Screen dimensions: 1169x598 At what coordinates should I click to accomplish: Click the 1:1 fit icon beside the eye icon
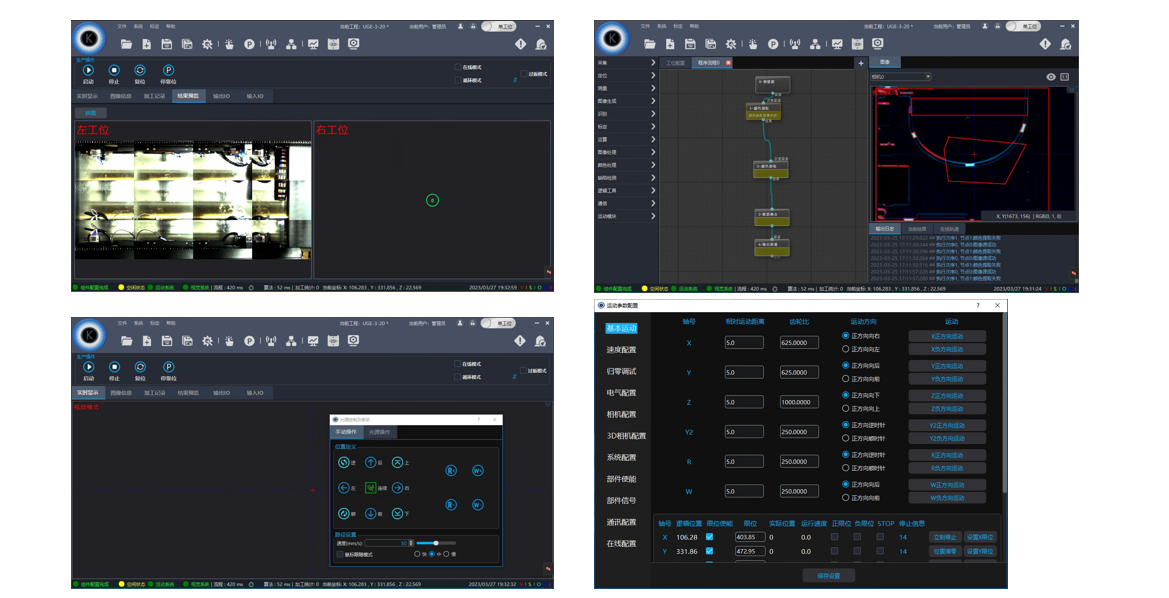tap(1065, 77)
